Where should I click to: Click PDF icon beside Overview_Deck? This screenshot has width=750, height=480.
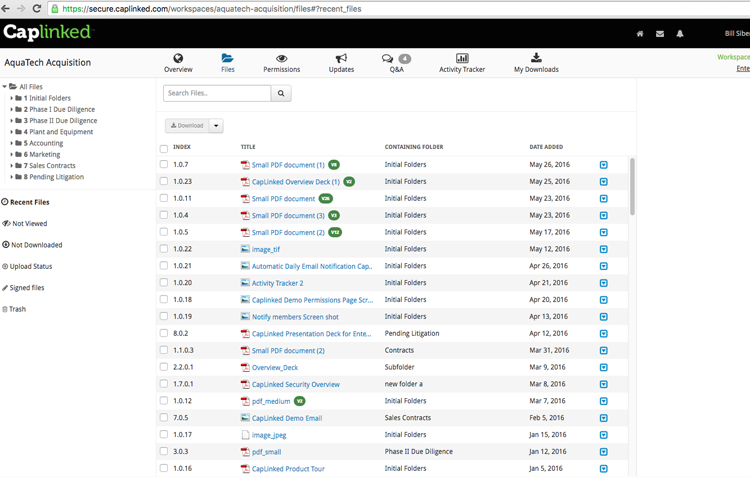point(245,368)
